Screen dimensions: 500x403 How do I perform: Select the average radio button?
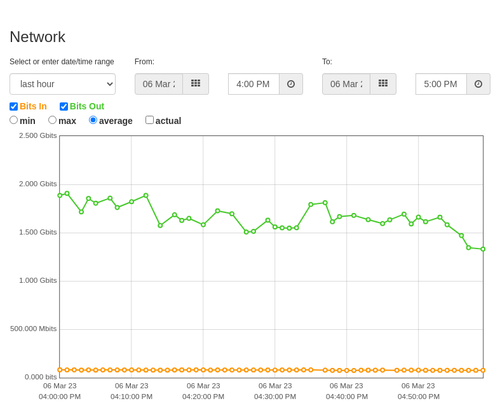(93, 120)
